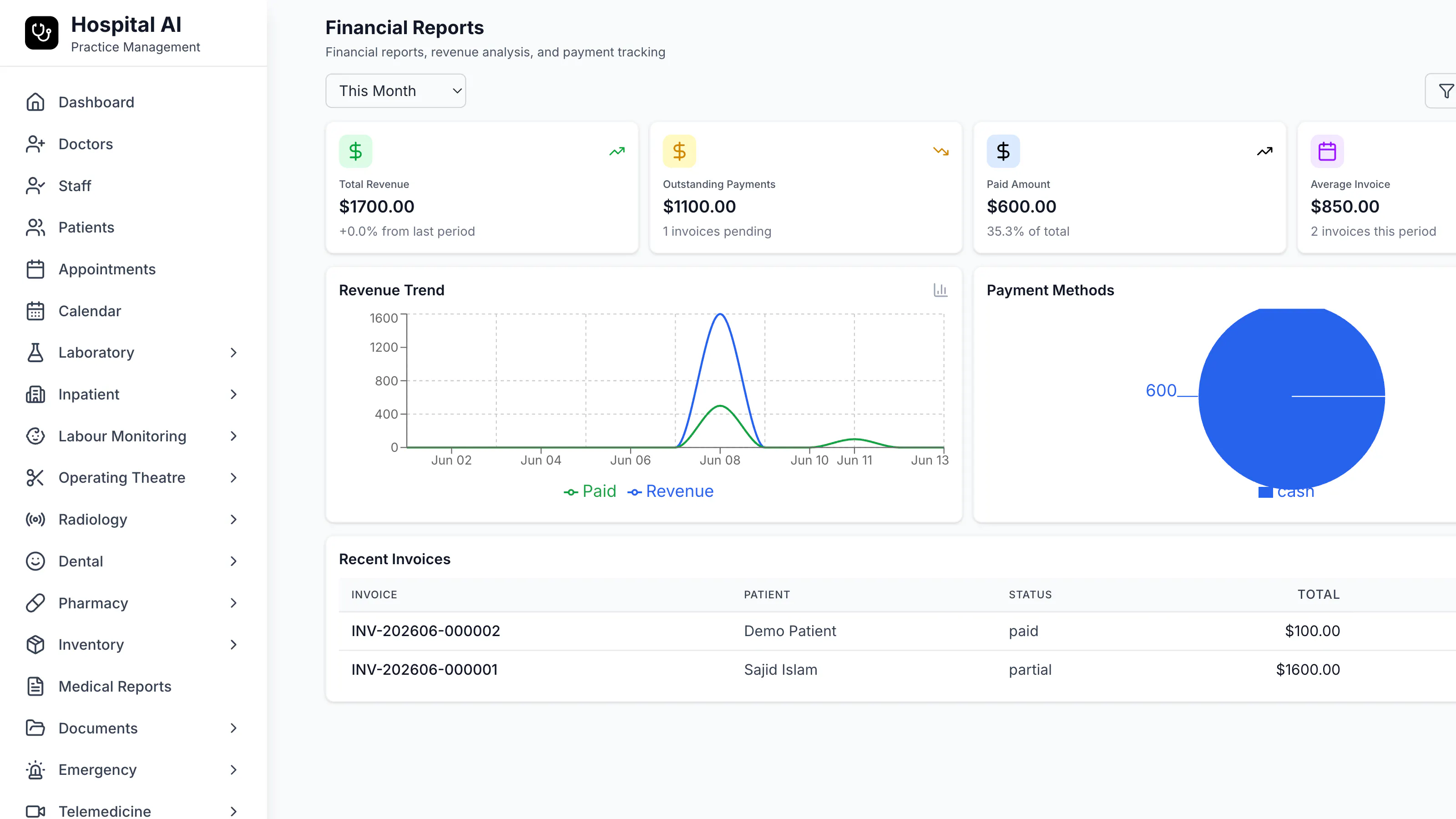This screenshot has width=1456, height=819.
Task: Click the Medical Reports document icon
Action: pos(35,687)
